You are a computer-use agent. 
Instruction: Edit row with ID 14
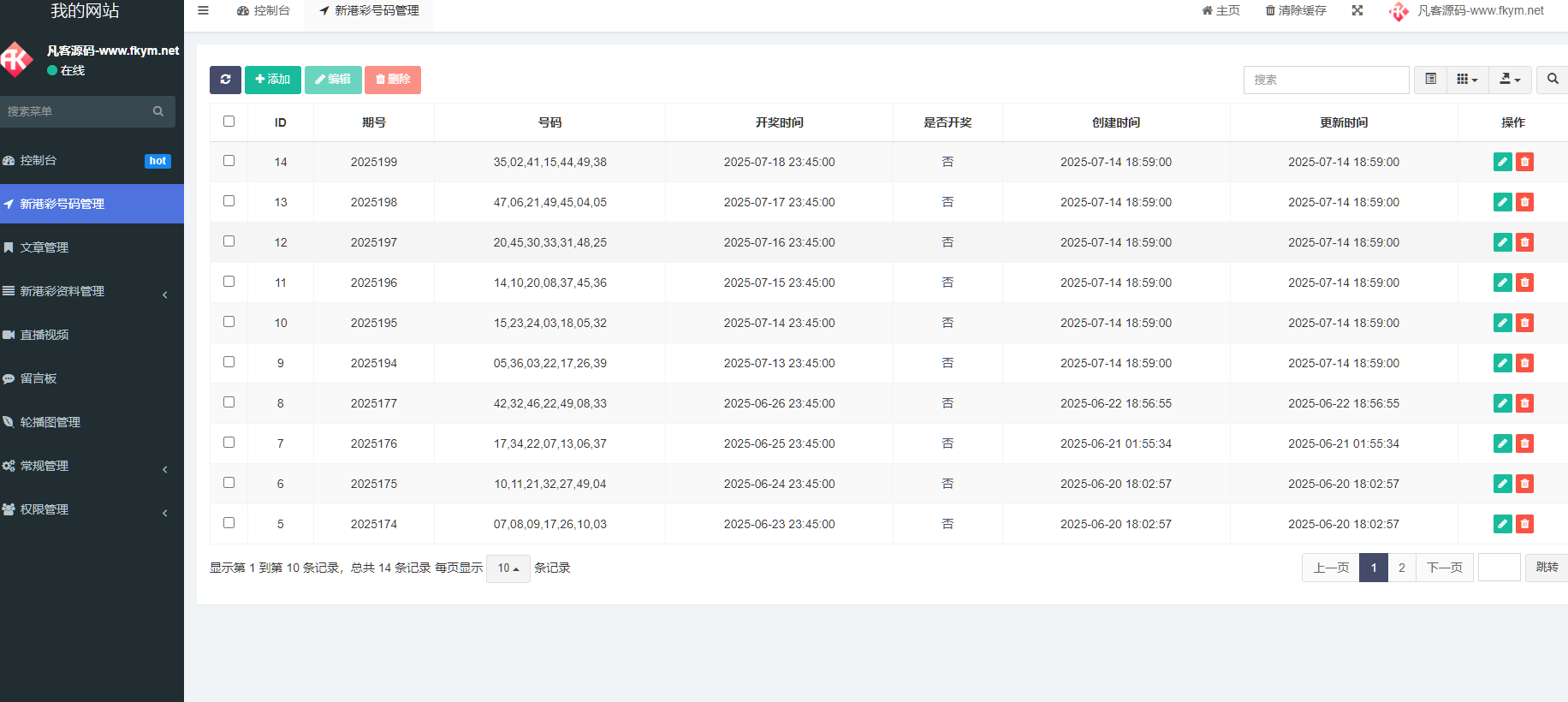(x=1502, y=162)
